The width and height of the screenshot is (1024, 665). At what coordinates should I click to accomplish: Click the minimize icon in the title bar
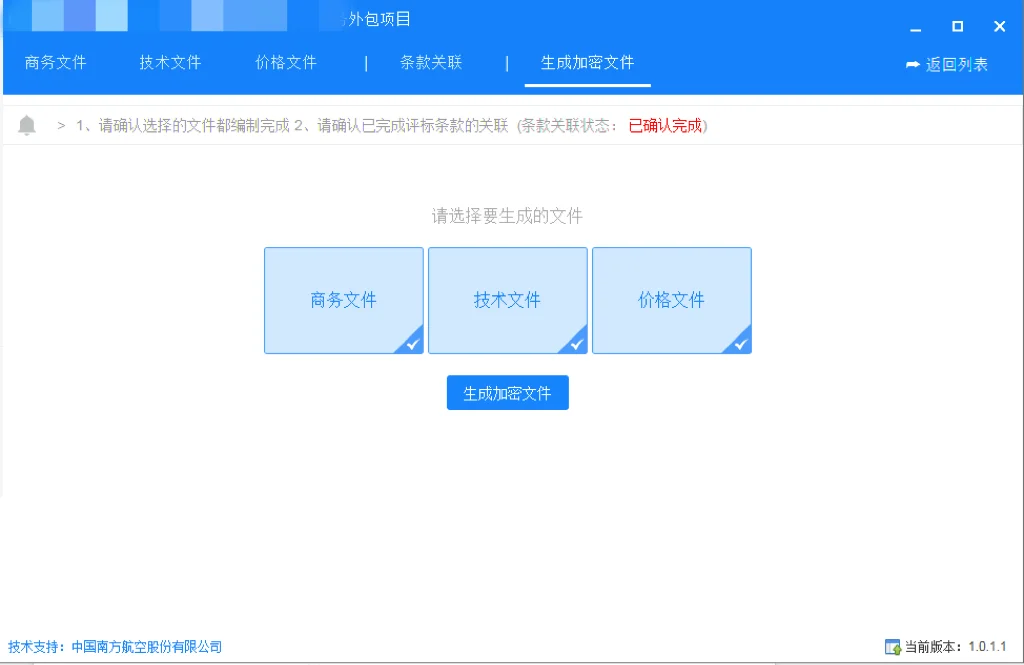[x=914, y=28]
